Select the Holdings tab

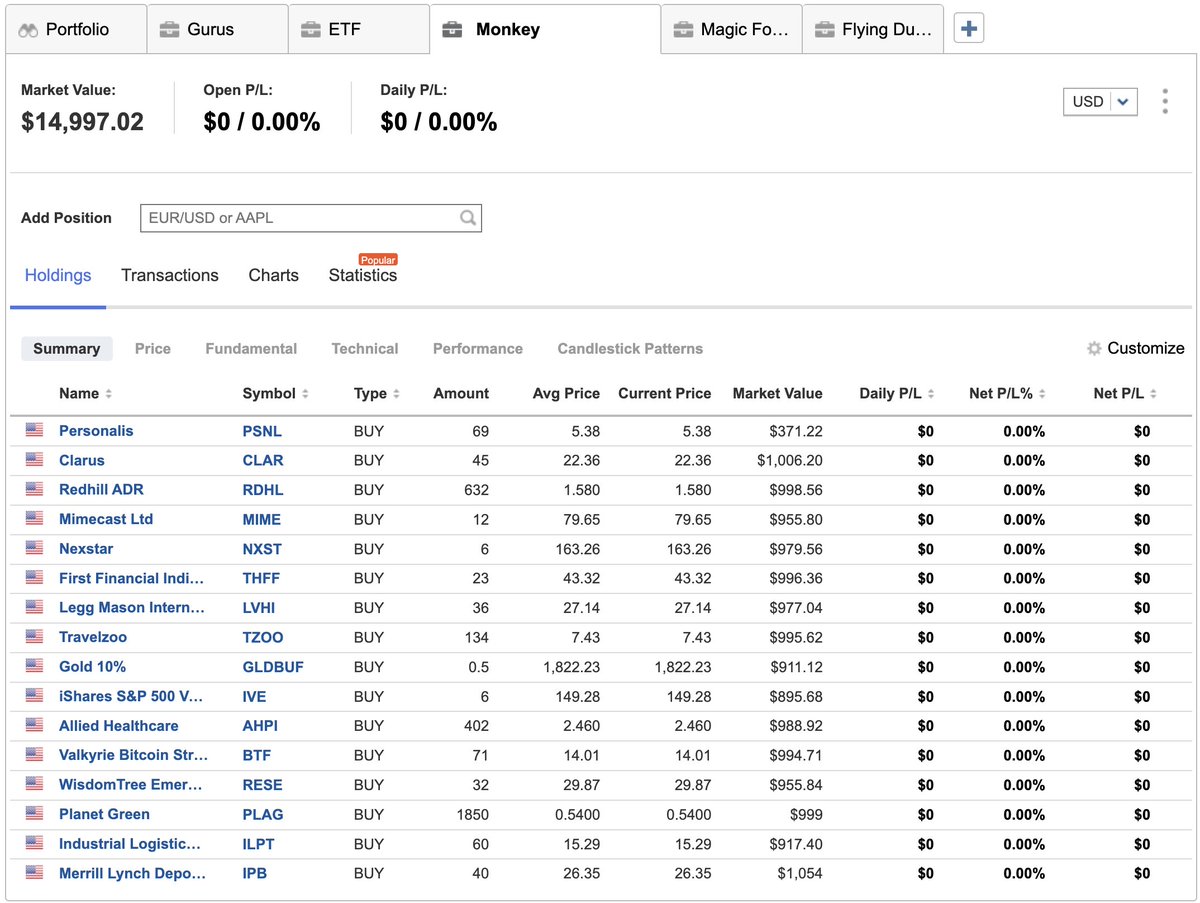[x=58, y=275]
